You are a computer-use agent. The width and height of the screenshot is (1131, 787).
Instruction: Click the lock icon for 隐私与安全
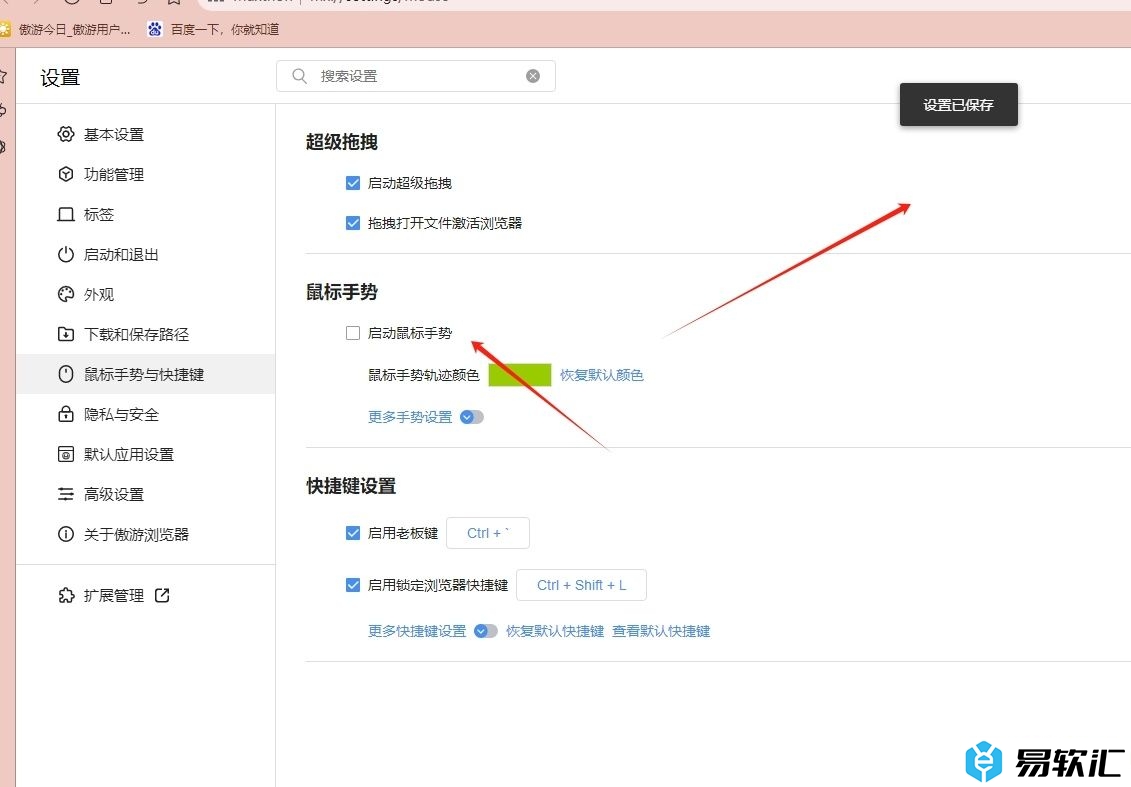pyautogui.click(x=66, y=414)
